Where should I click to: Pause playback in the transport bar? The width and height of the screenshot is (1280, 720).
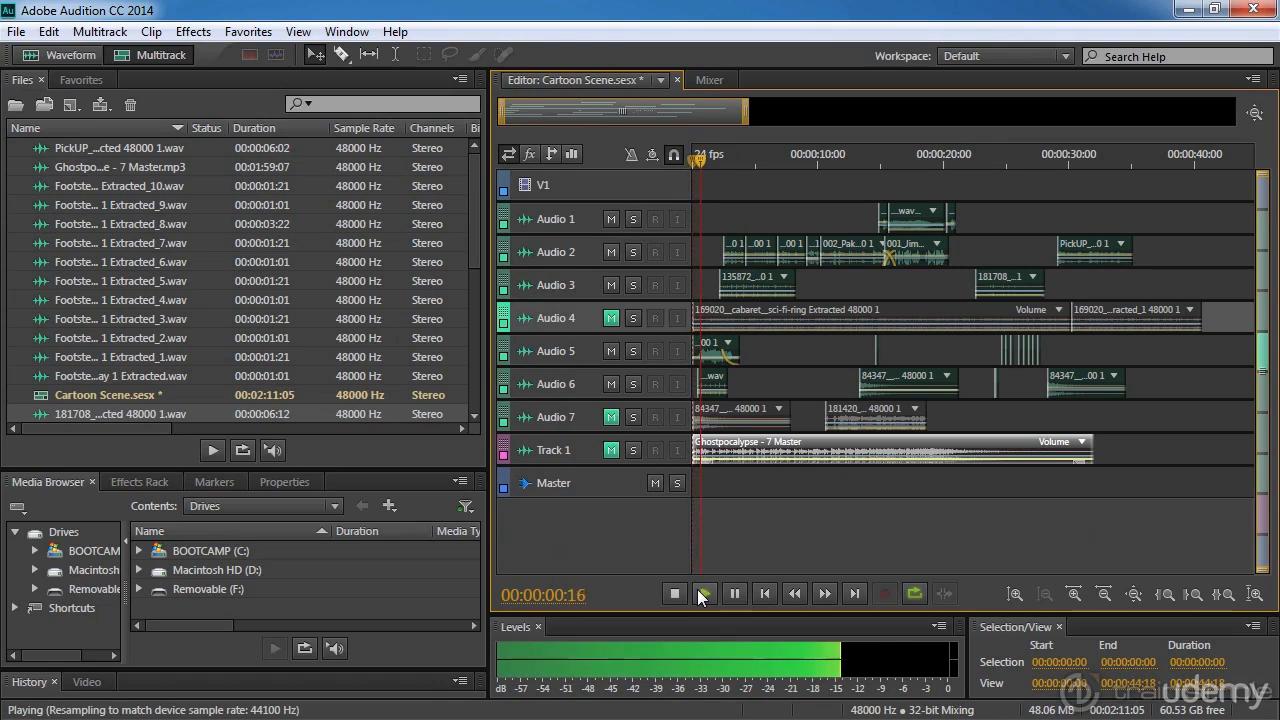pyautogui.click(x=735, y=594)
